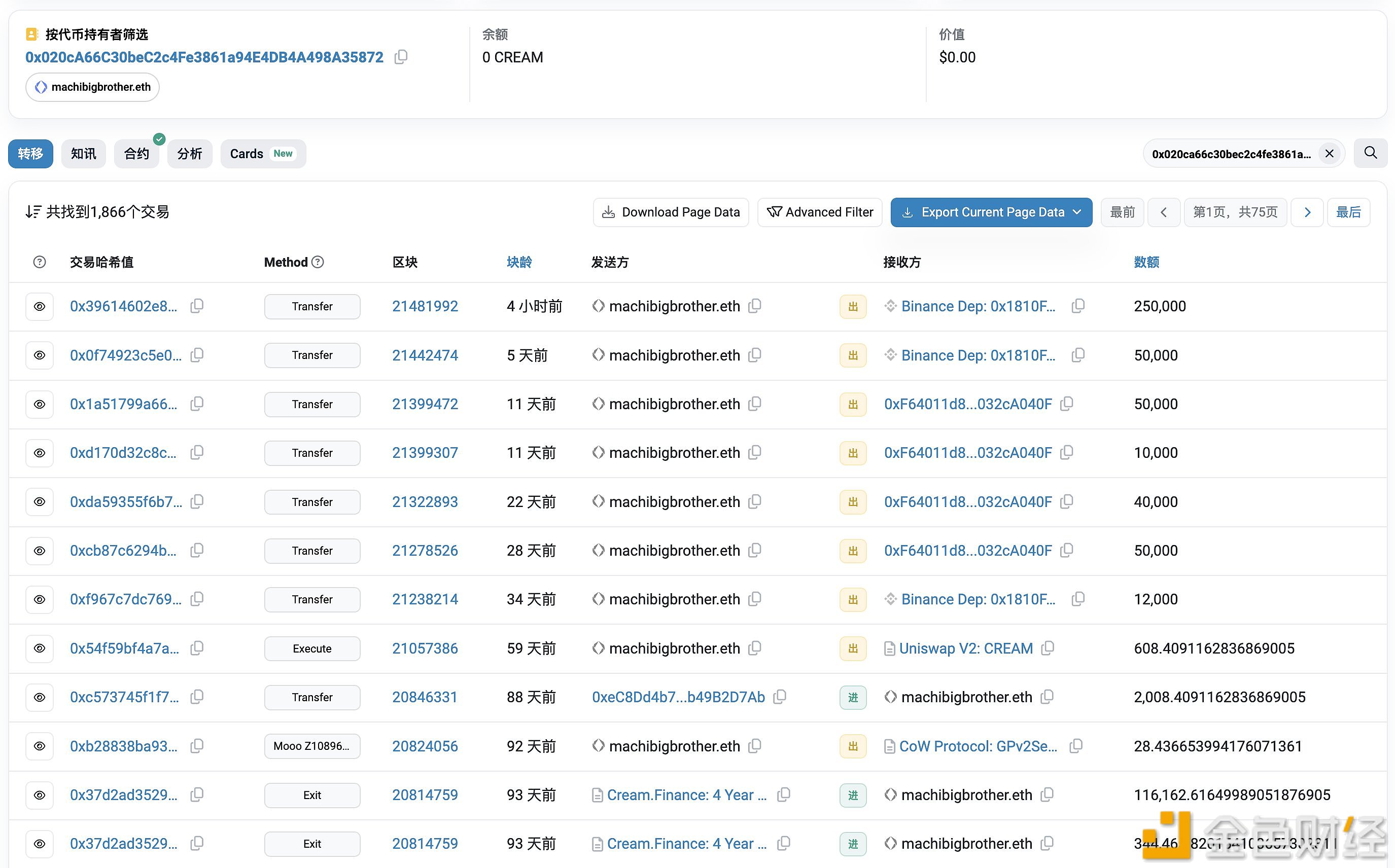Open the search magnifier icon
Screen dimensions: 1395x868
1370,153
